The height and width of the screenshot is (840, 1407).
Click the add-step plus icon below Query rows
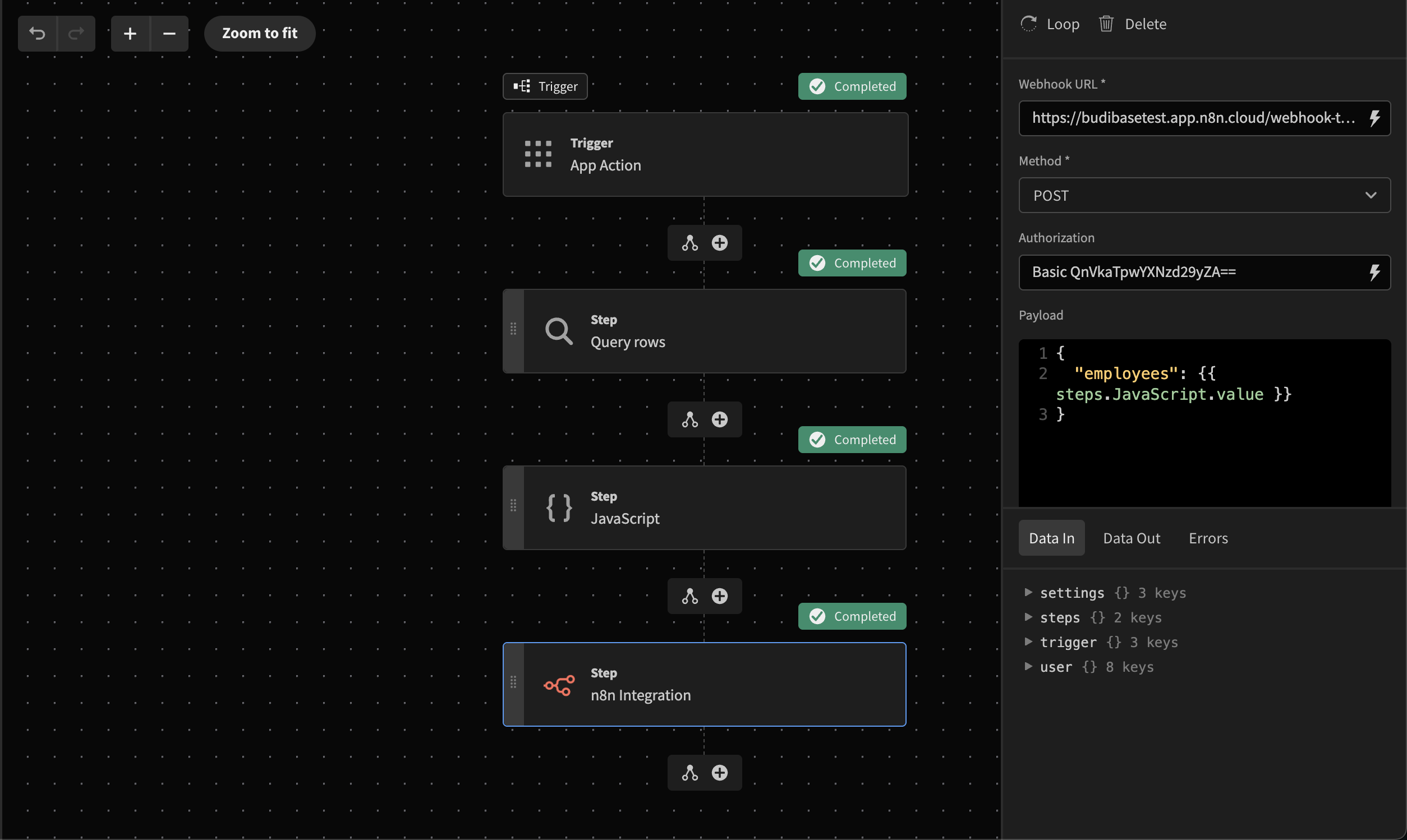point(720,419)
